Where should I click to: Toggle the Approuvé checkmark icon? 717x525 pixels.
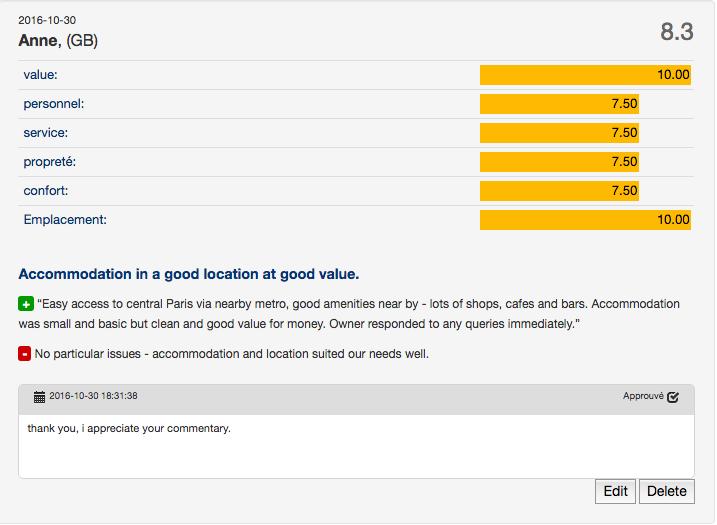pos(673,397)
